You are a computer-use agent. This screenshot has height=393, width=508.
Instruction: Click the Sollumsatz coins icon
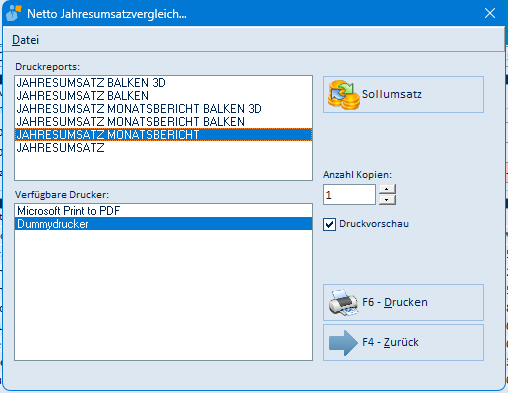(343, 95)
